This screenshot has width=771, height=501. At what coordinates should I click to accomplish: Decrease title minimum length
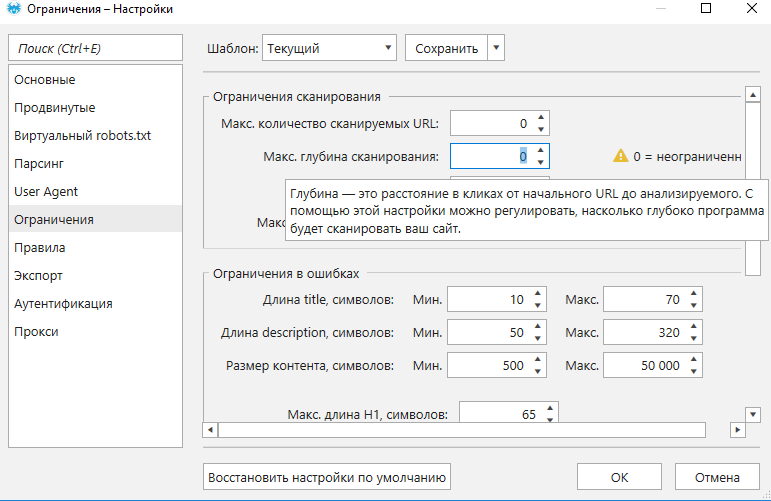click(538, 305)
